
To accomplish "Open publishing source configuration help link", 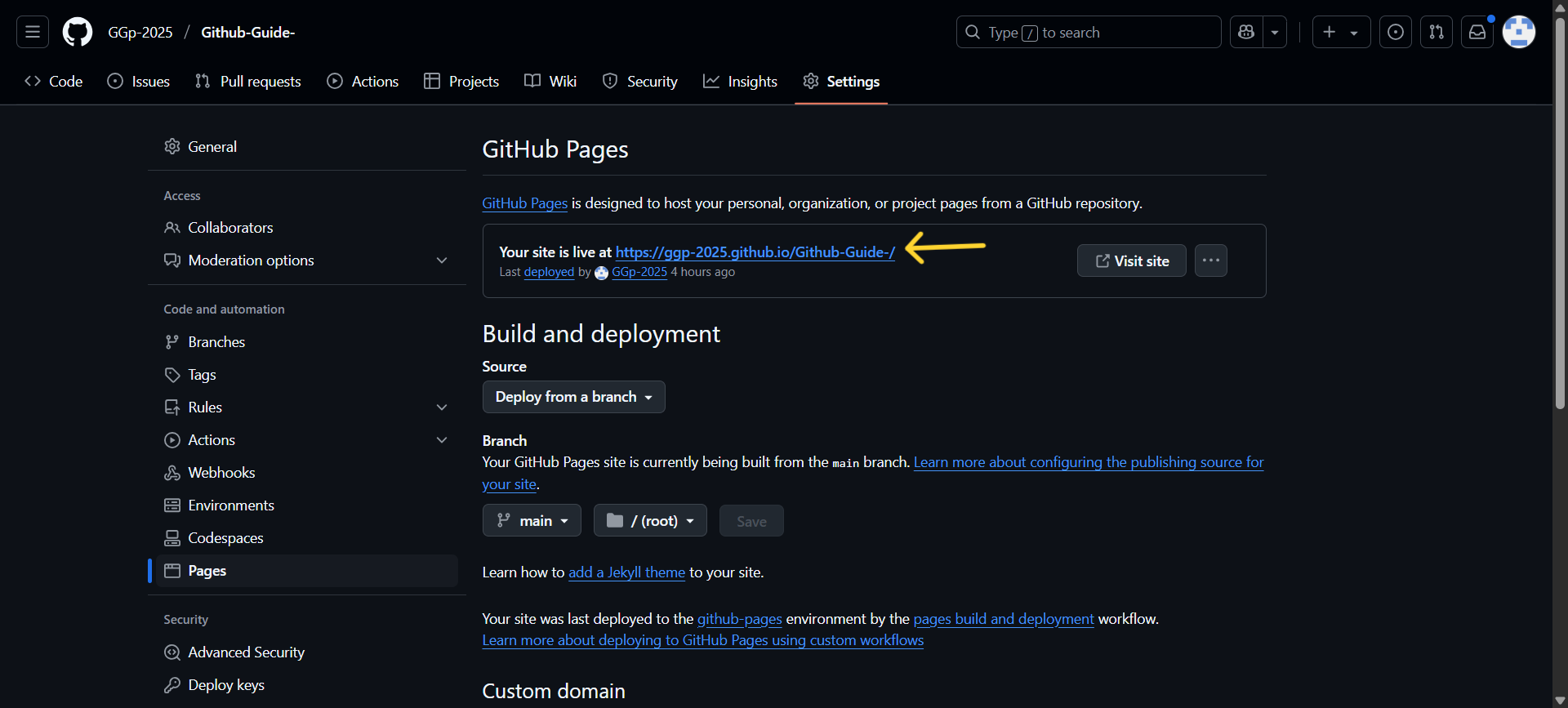I will click(1088, 462).
